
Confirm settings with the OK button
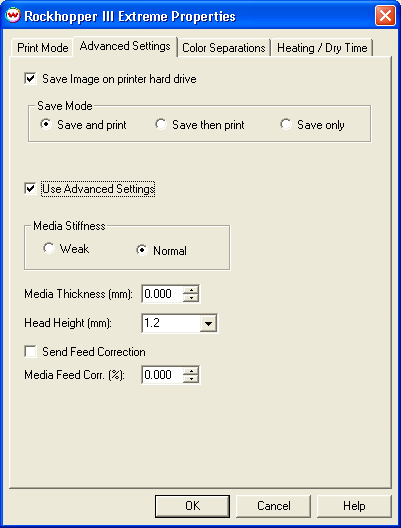[x=193, y=506]
